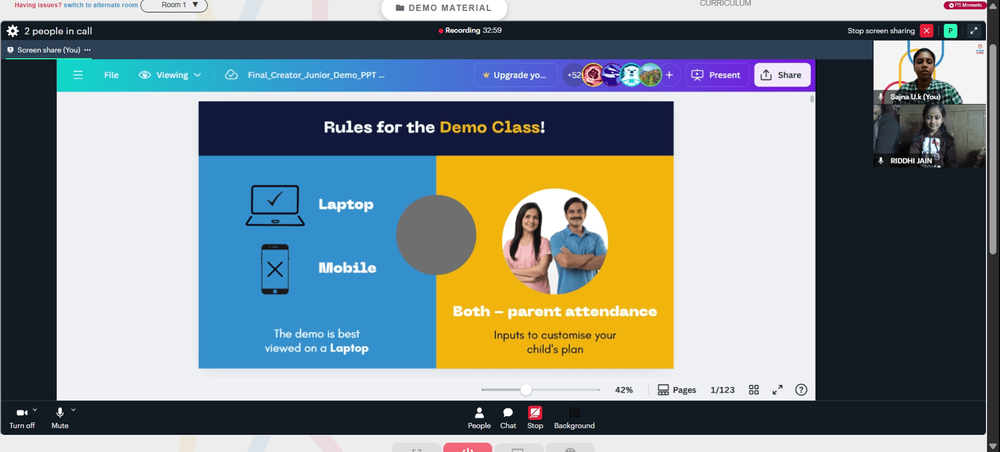Open the rose flower collaborator avatar
The image size is (1000, 452).
point(593,75)
